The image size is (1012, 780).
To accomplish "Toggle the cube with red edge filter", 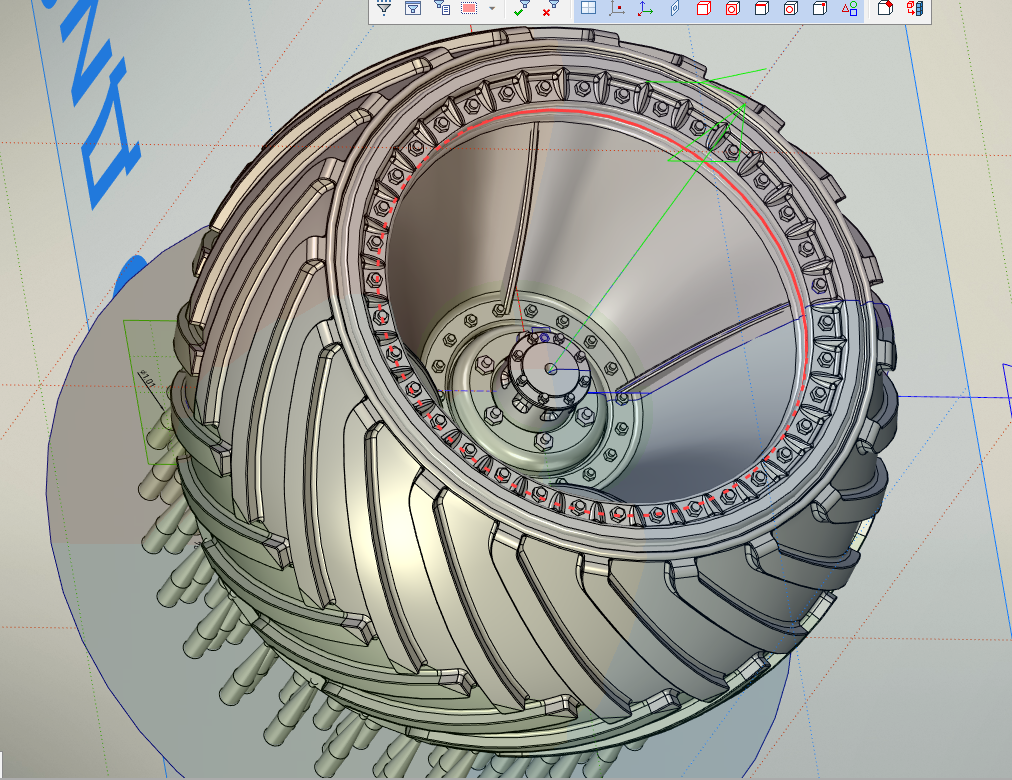I will 762,8.
